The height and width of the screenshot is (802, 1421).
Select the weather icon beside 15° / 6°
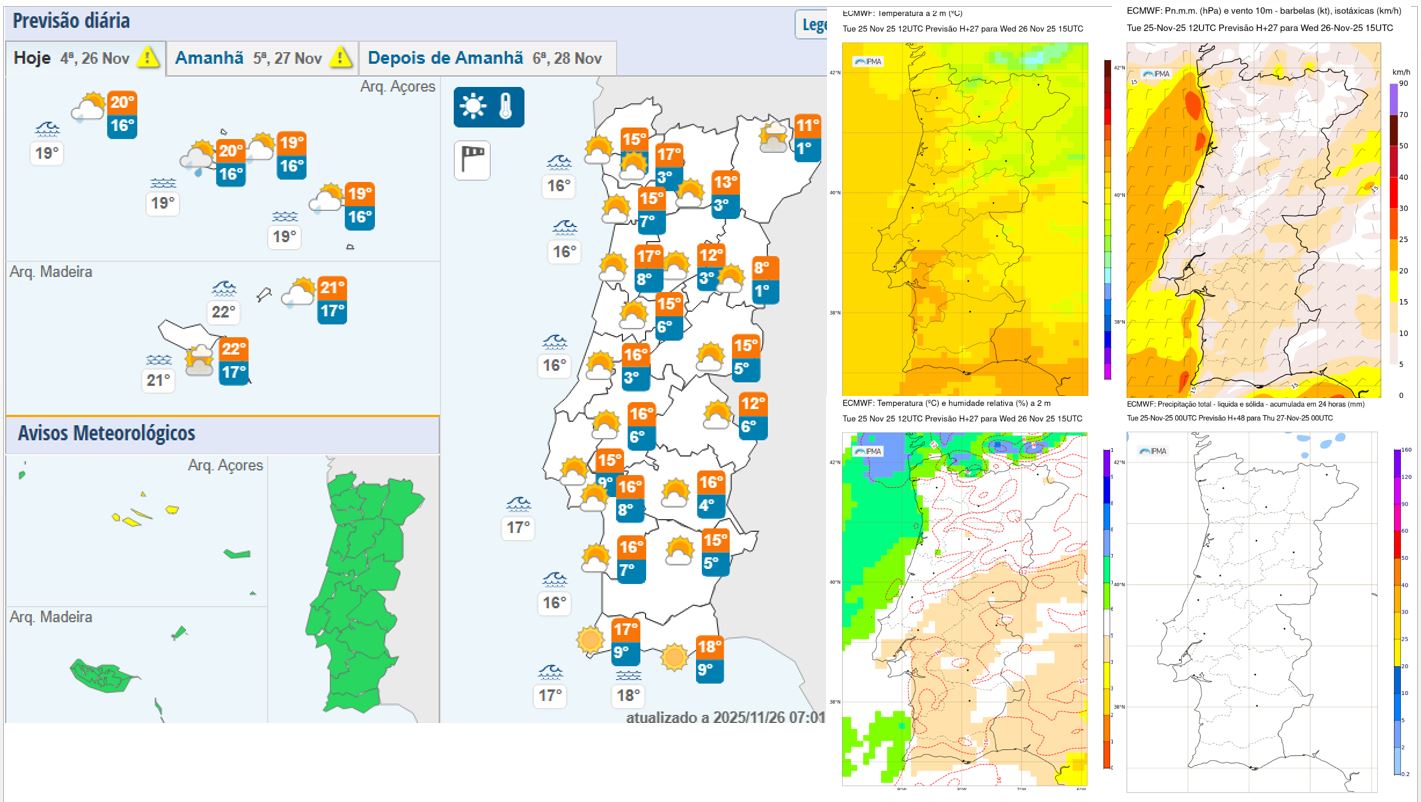point(633,316)
